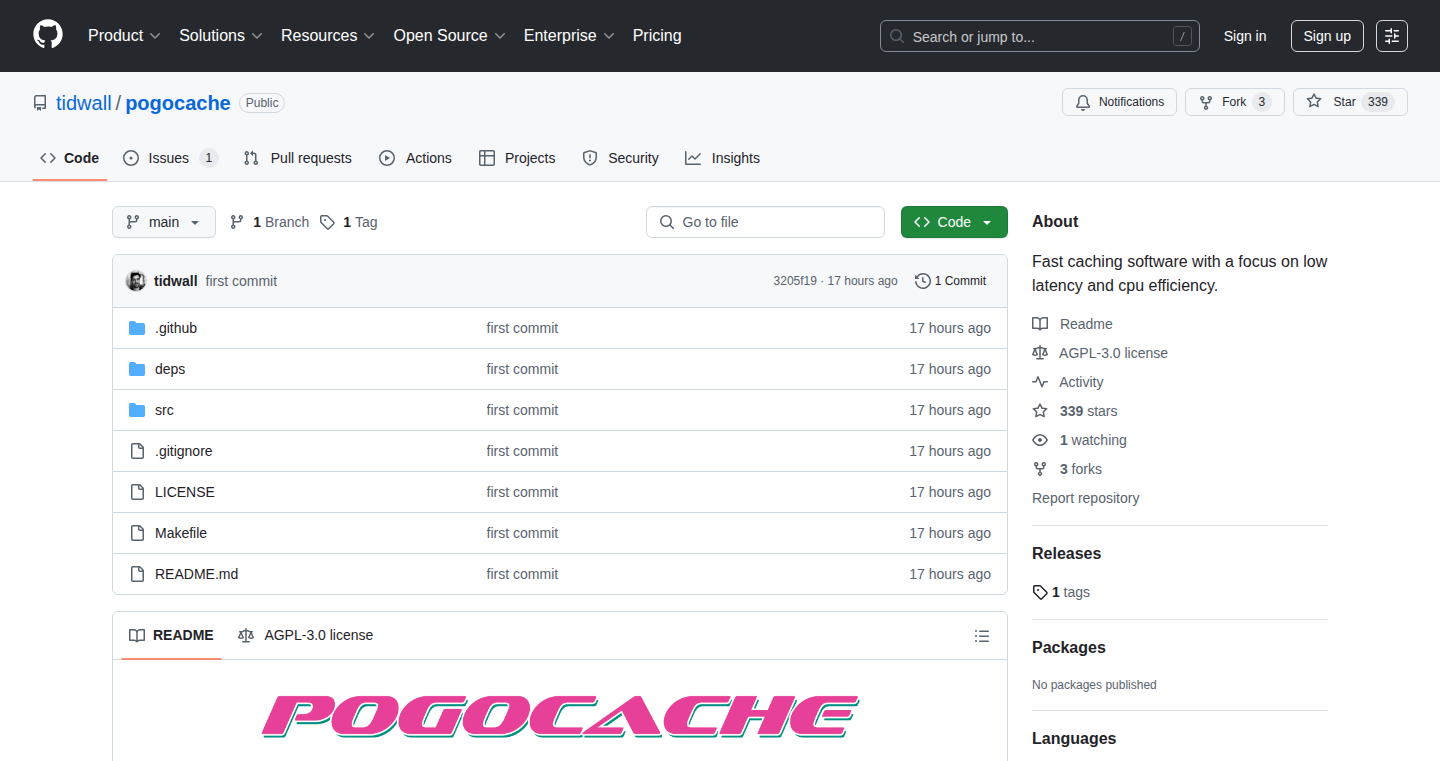Switch to the Code tab

pyautogui.click(x=70, y=158)
